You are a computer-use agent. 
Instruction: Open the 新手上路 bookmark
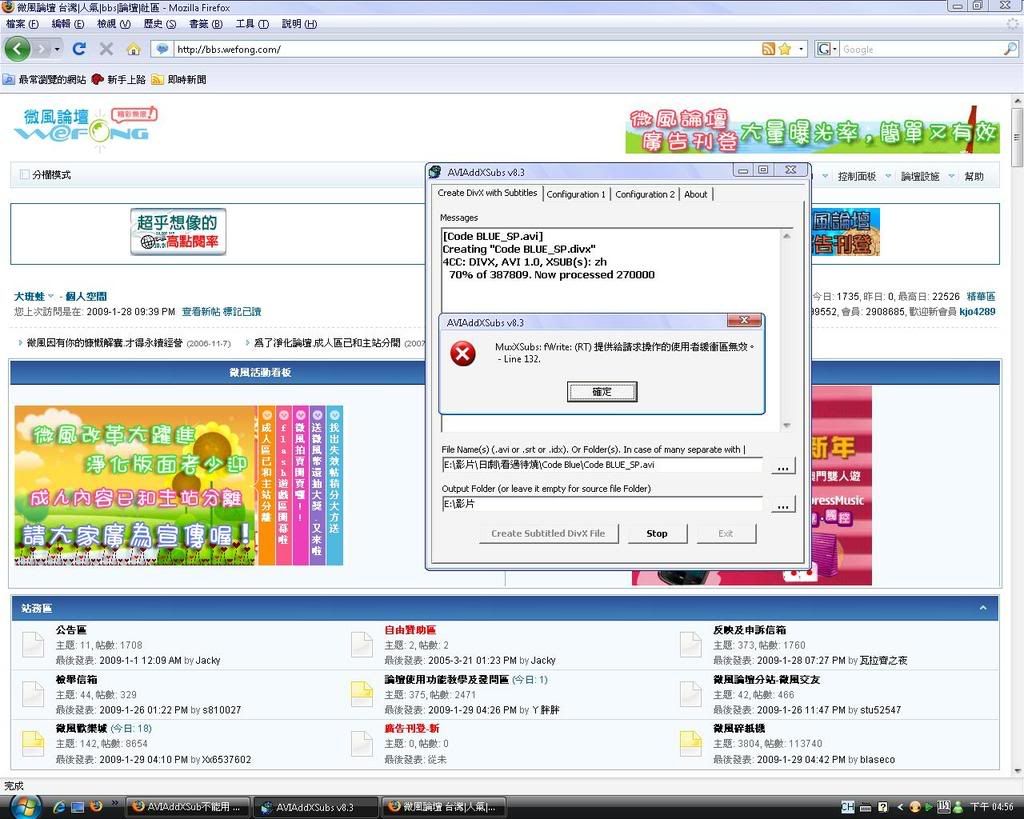point(118,79)
